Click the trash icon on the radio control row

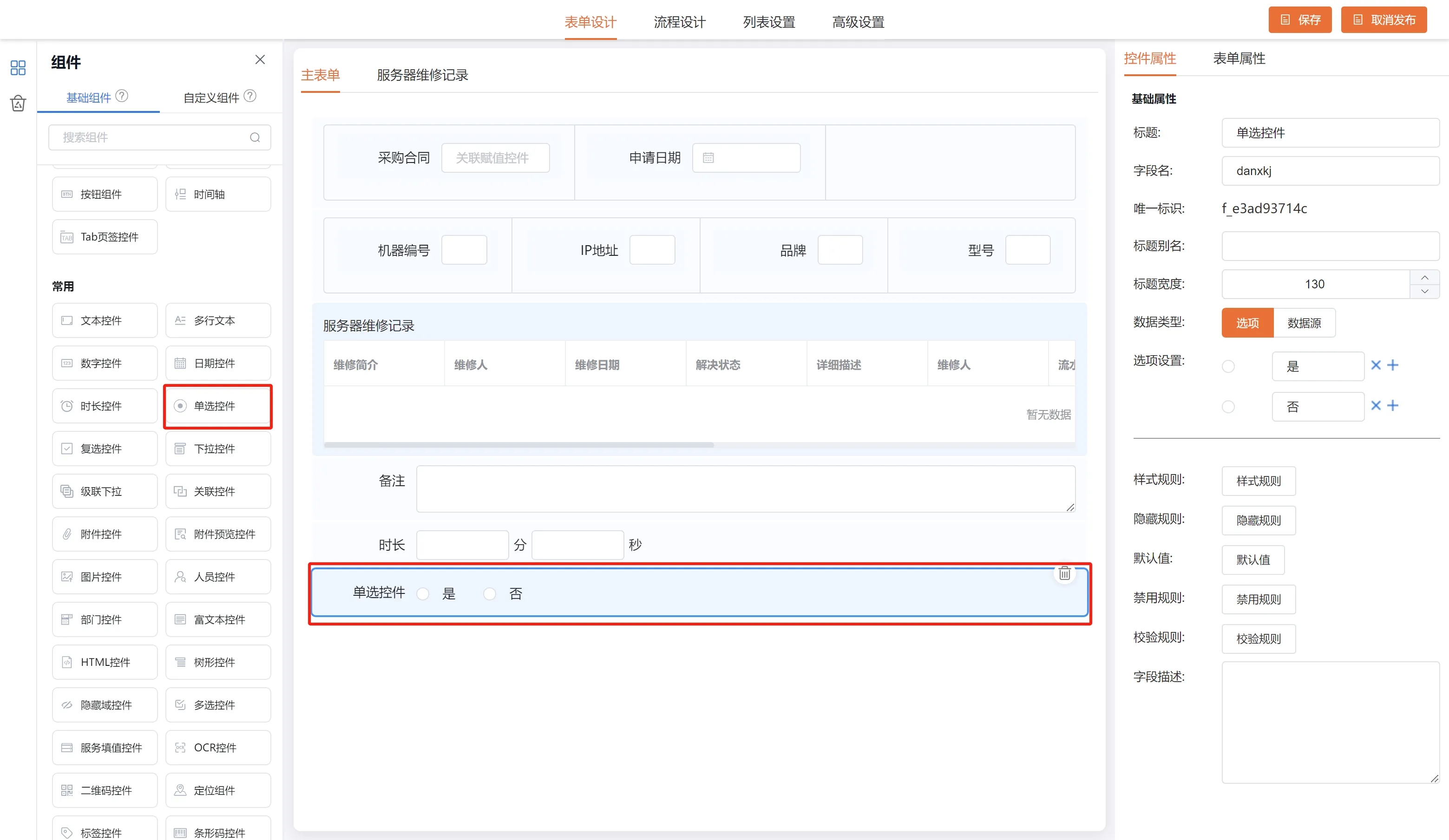coord(1064,573)
